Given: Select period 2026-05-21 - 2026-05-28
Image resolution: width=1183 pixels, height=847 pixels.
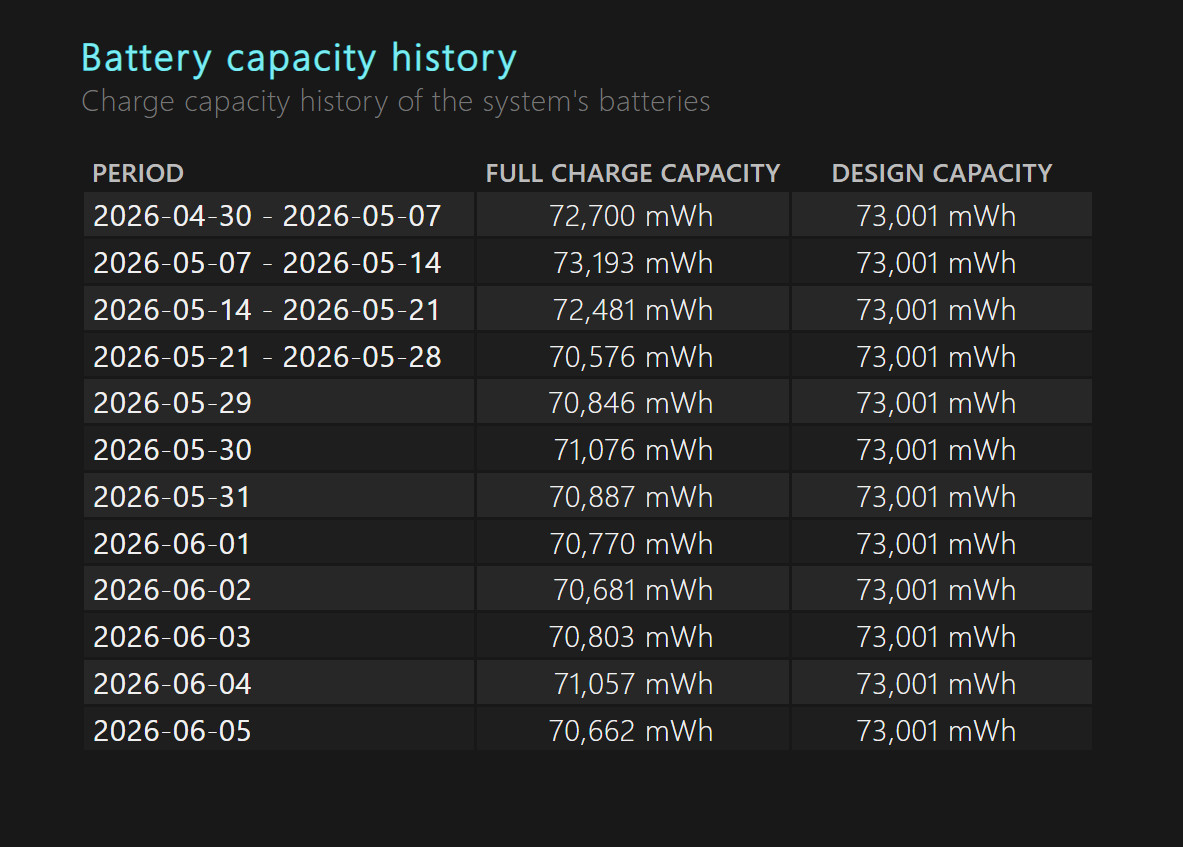Looking at the screenshot, I should click(267, 357).
